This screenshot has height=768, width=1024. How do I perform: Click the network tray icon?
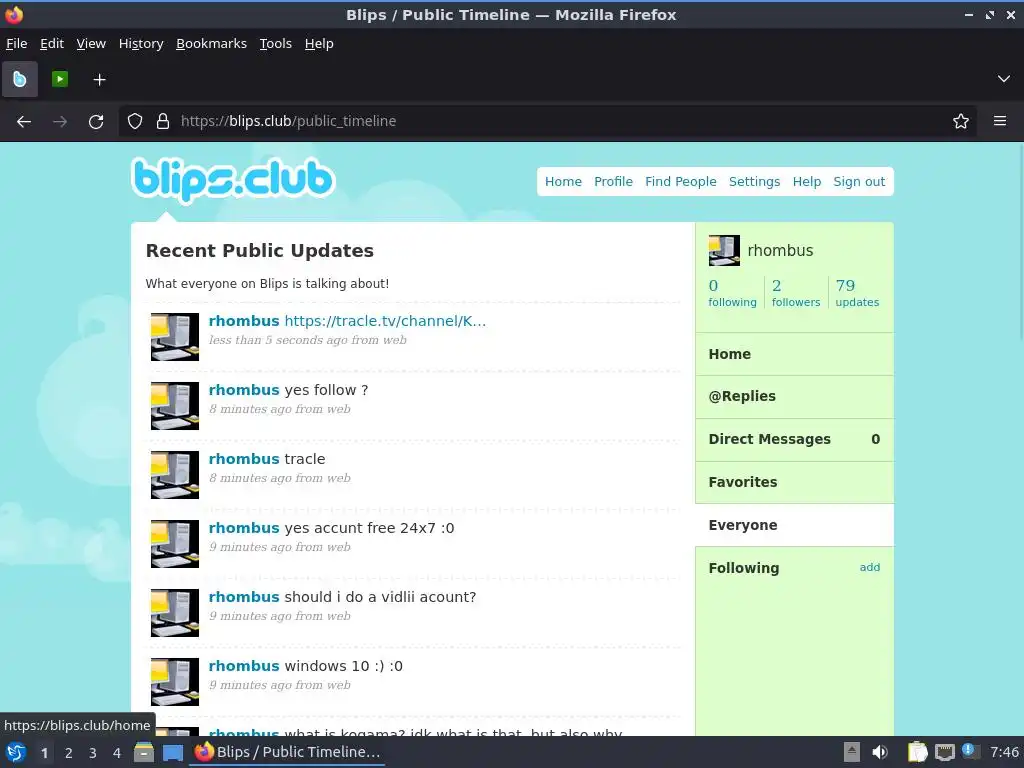[944, 752]
